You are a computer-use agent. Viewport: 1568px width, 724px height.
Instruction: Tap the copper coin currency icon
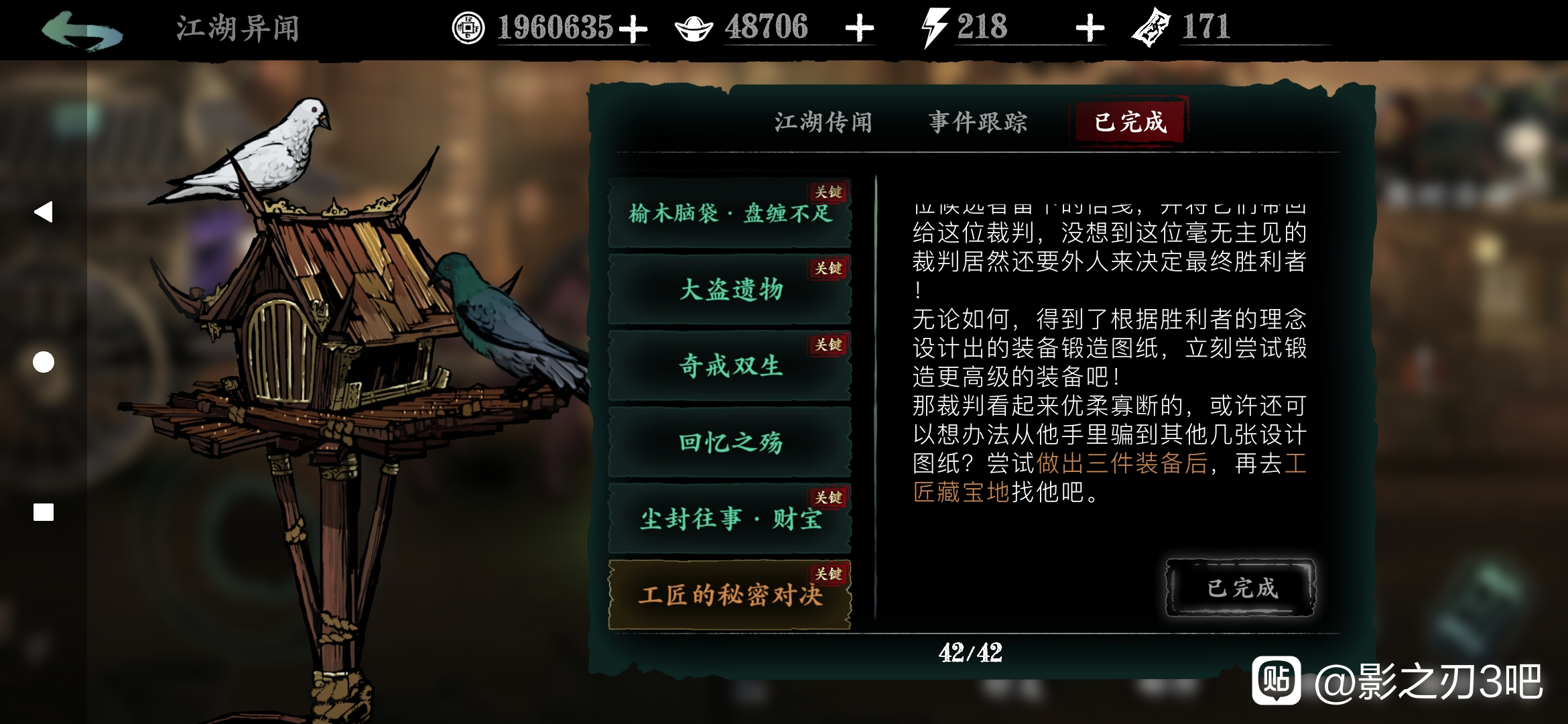(468, 28)
